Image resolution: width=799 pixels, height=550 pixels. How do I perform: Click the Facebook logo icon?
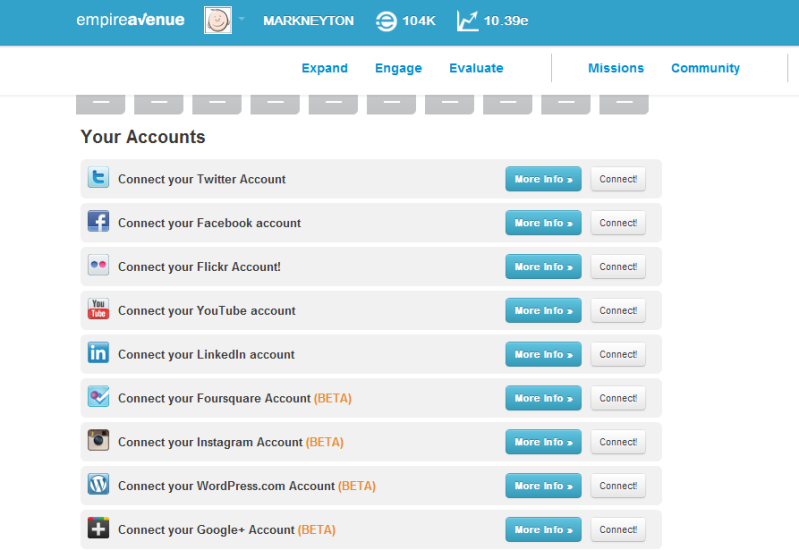click(x=98, y=221)
